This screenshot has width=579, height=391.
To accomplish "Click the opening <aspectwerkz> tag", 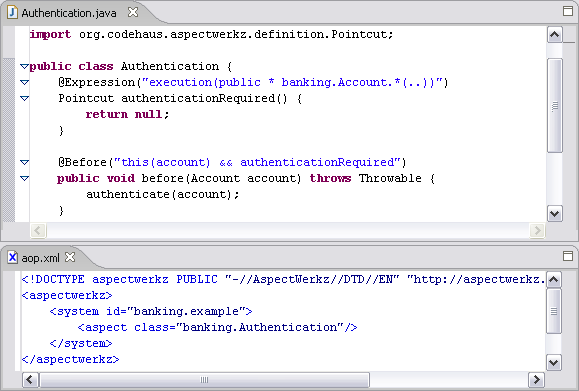I will point(67,295).
